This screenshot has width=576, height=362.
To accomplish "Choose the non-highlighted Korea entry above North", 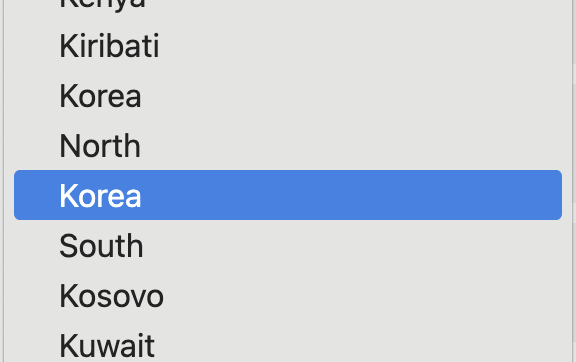I will coord(288,96).
